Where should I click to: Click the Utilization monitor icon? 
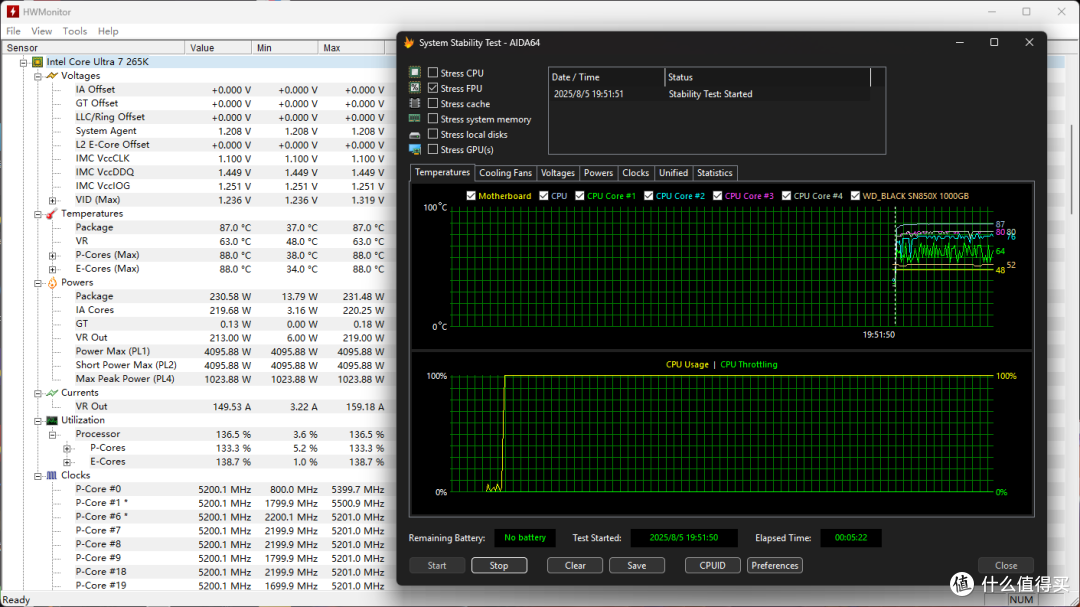coord(52,420)
